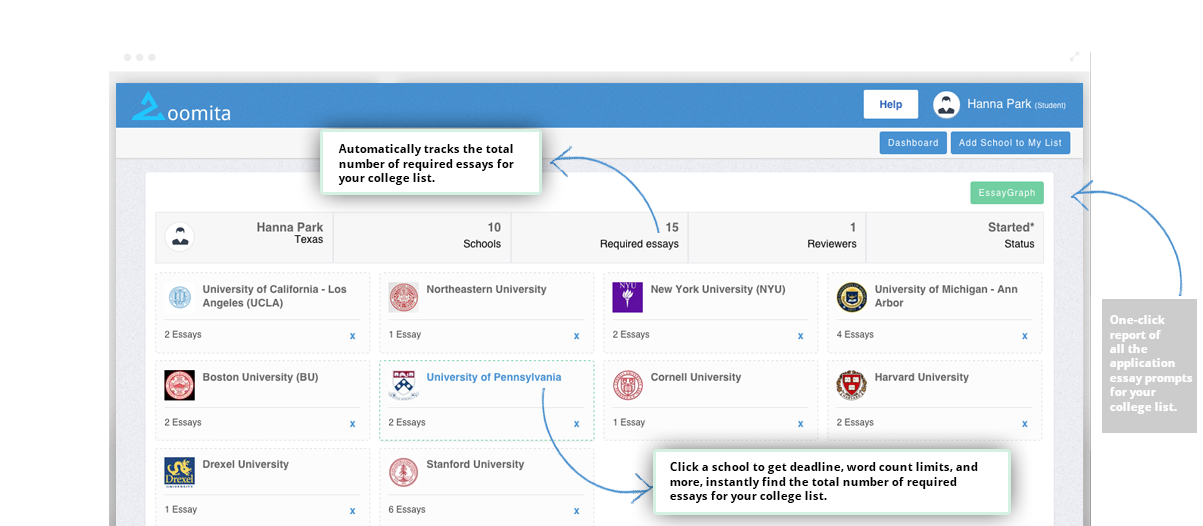This screenshot has height=526, width=1203.
Task: Remove Harvard University with its x
Action: pyautogui.click(x=1024, y=424)
